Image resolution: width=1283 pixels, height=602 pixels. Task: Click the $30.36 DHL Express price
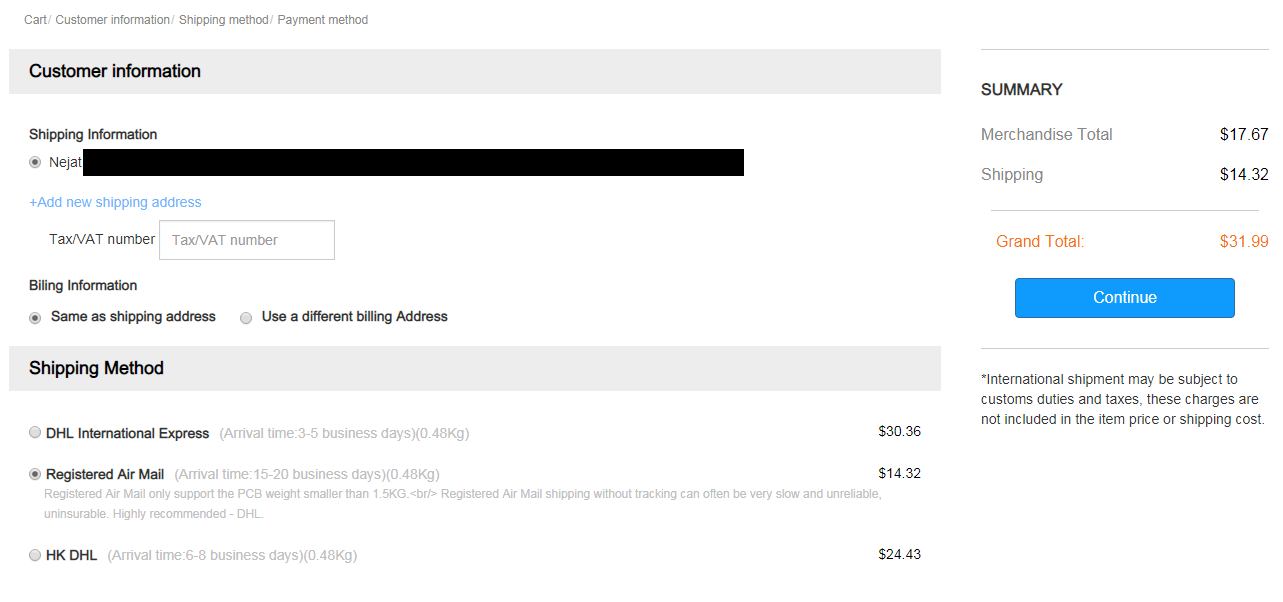(x=899, y=432)
